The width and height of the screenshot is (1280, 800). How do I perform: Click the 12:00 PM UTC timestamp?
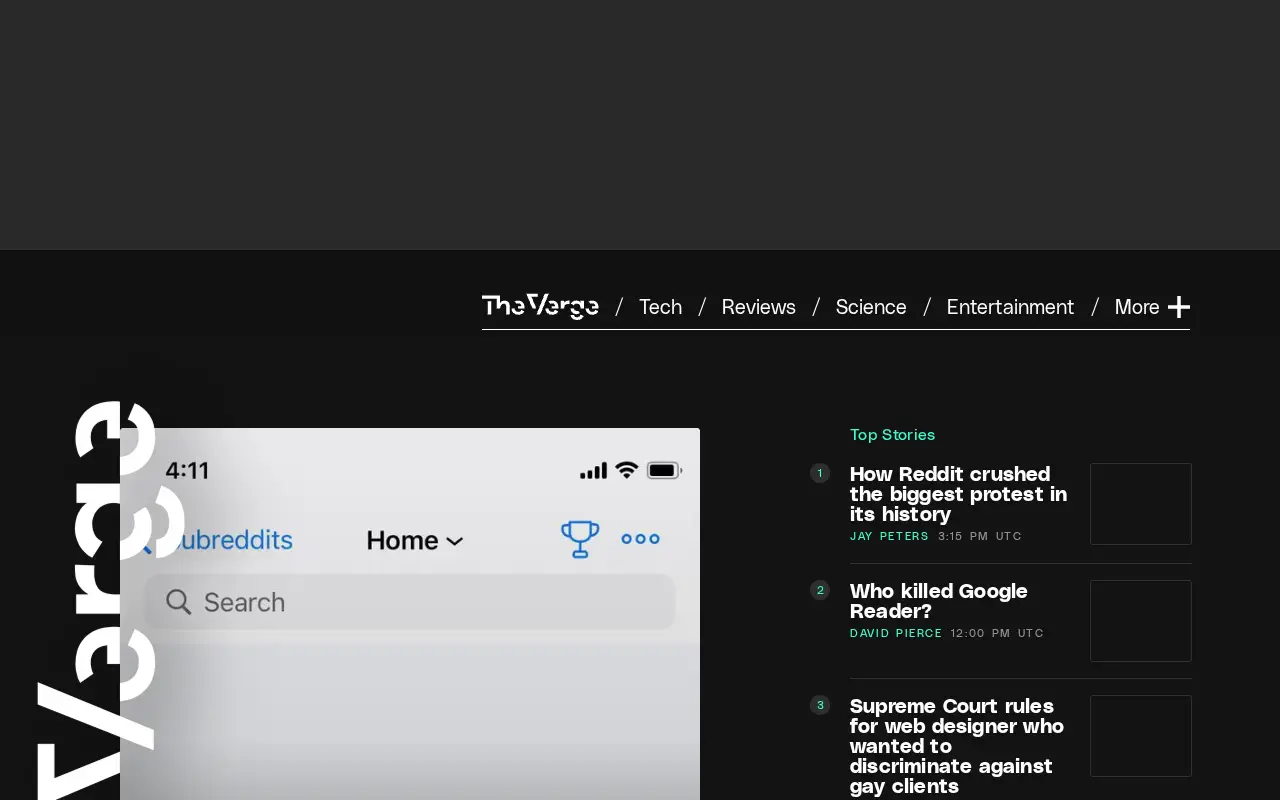click(997, 633)
